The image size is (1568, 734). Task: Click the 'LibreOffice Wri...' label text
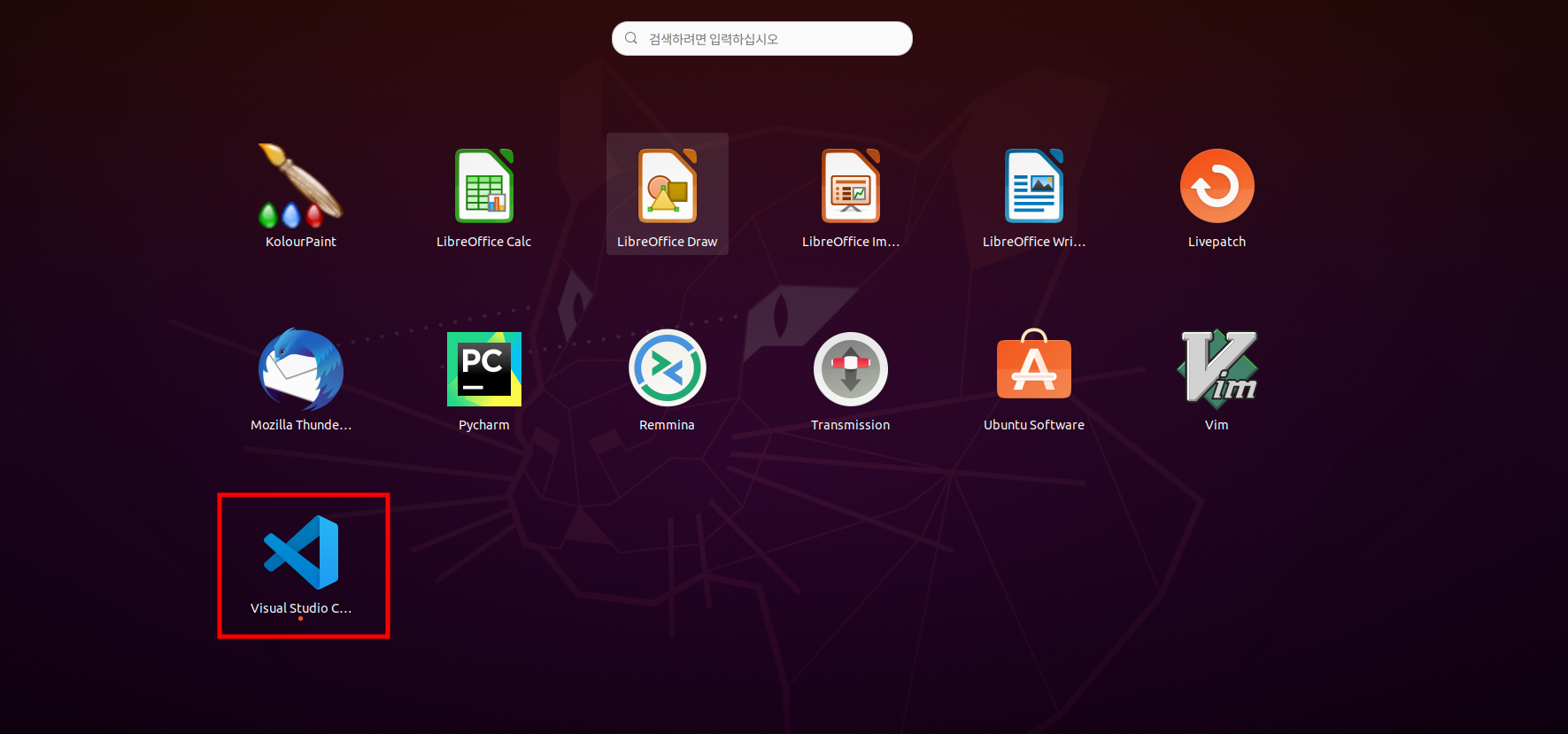(1034, 242)
